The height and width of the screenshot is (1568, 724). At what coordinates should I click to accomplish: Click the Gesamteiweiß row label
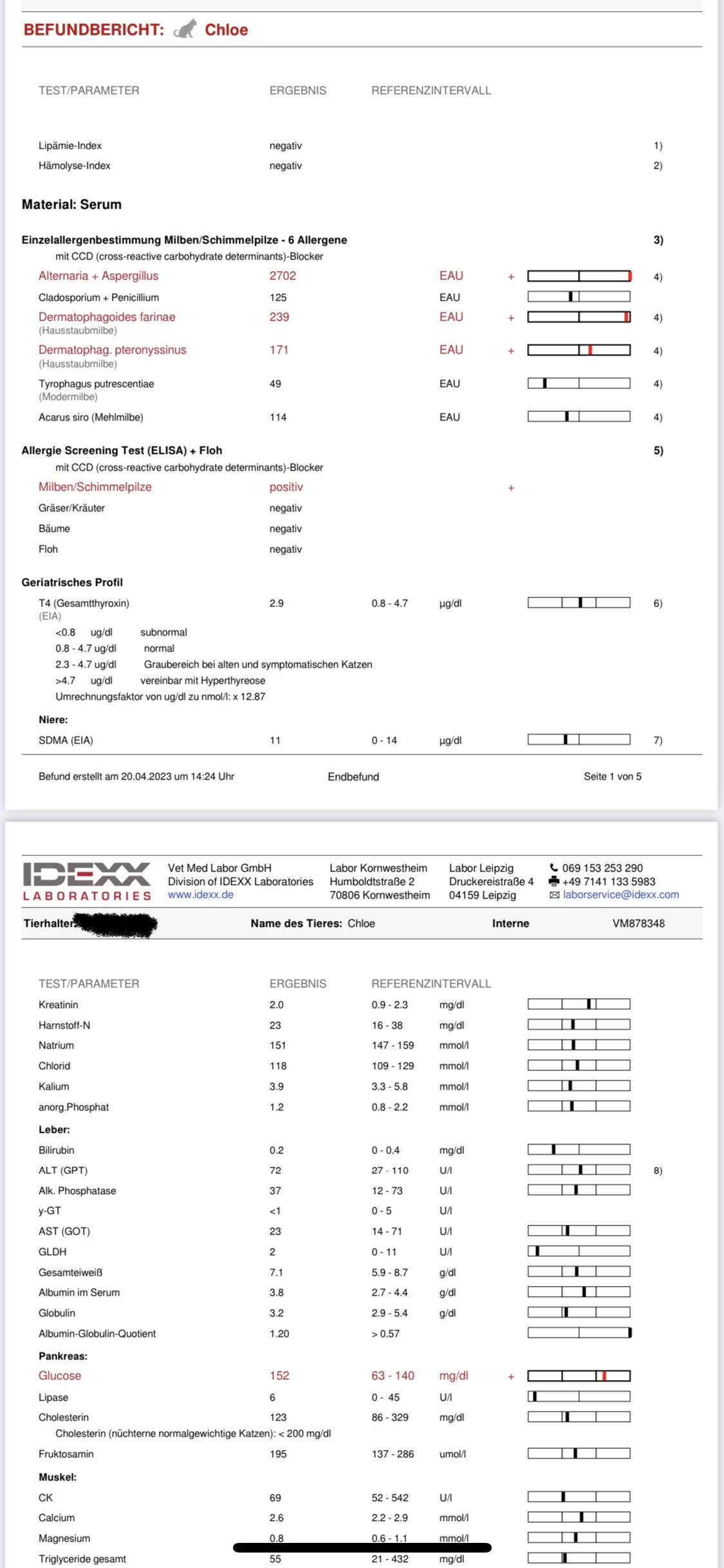(x=70, y=1273)
